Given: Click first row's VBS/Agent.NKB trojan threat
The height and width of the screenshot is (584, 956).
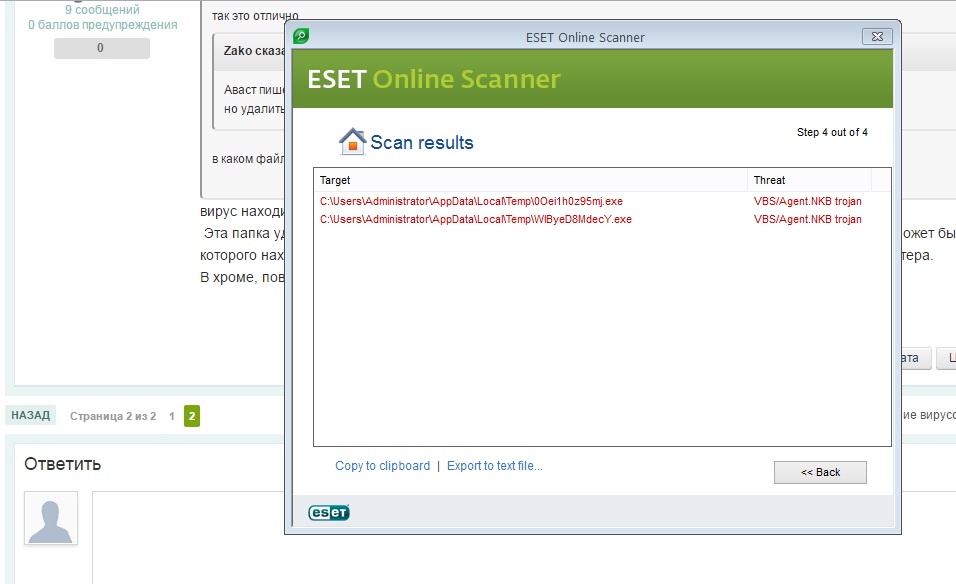Looking at the screenshot, I should (x=807, y=201).
